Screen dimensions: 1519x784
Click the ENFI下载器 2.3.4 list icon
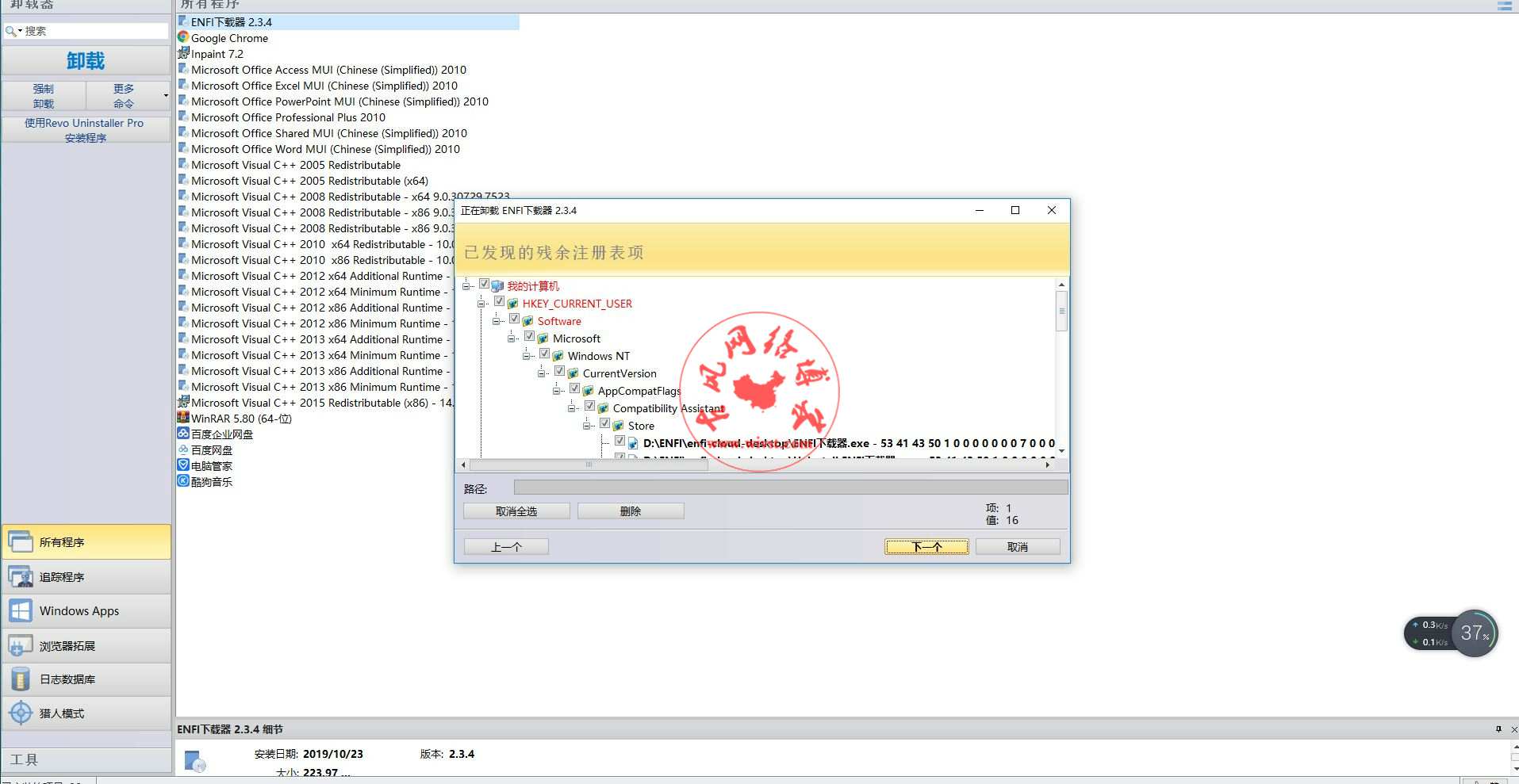click(x=183, y=21)
